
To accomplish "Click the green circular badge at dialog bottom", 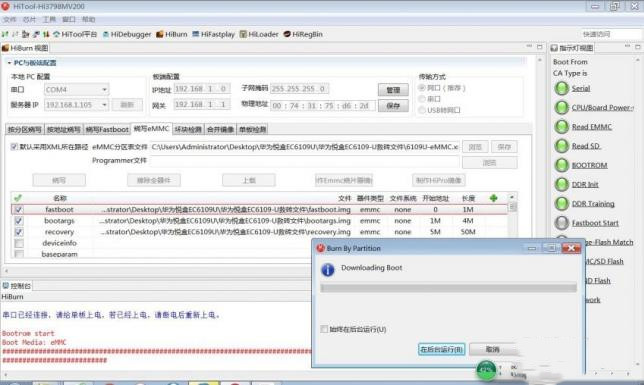I will click(486, 370).
